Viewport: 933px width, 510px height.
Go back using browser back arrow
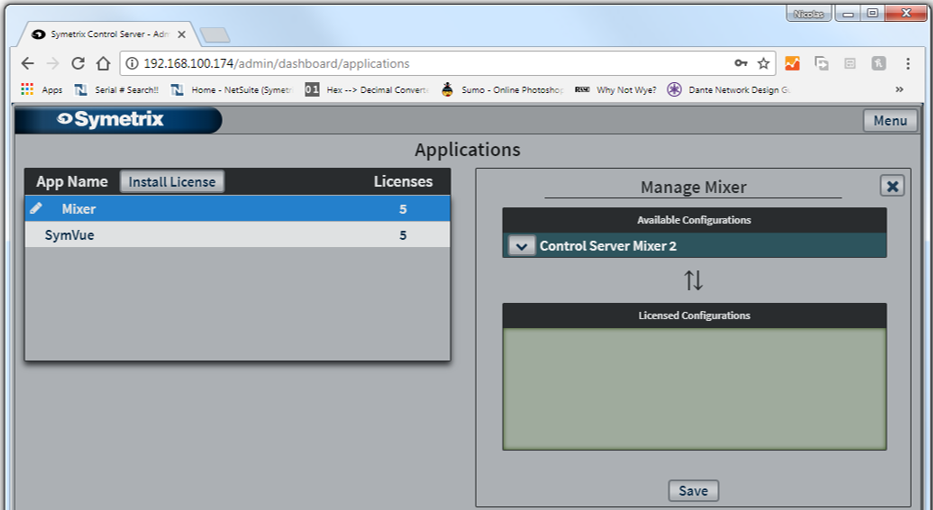pyautogui.click(x=27, y=63)
